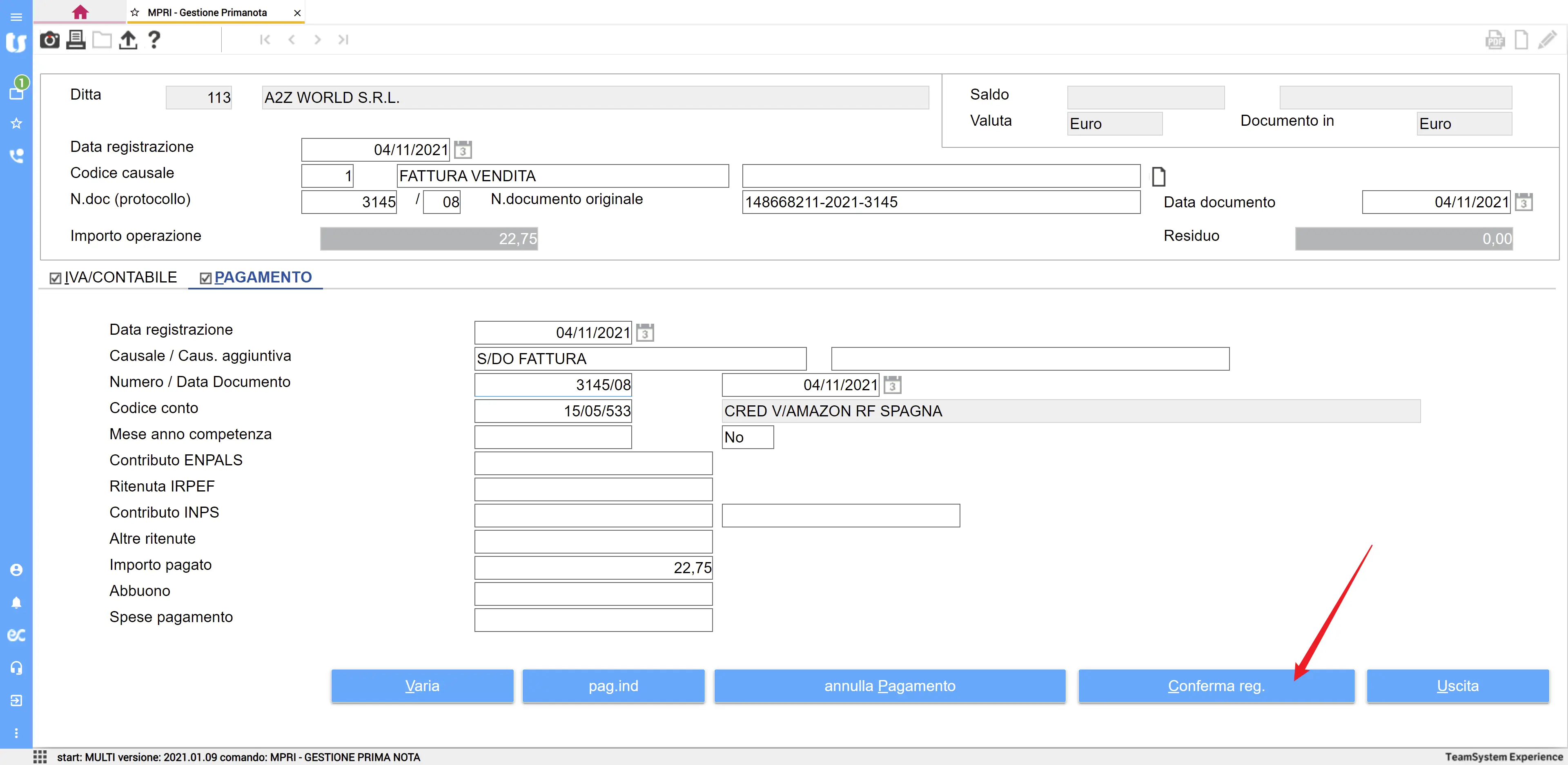Open help via question mark icon
Screen dimensions: 1568x765
[x=154, y=40]
